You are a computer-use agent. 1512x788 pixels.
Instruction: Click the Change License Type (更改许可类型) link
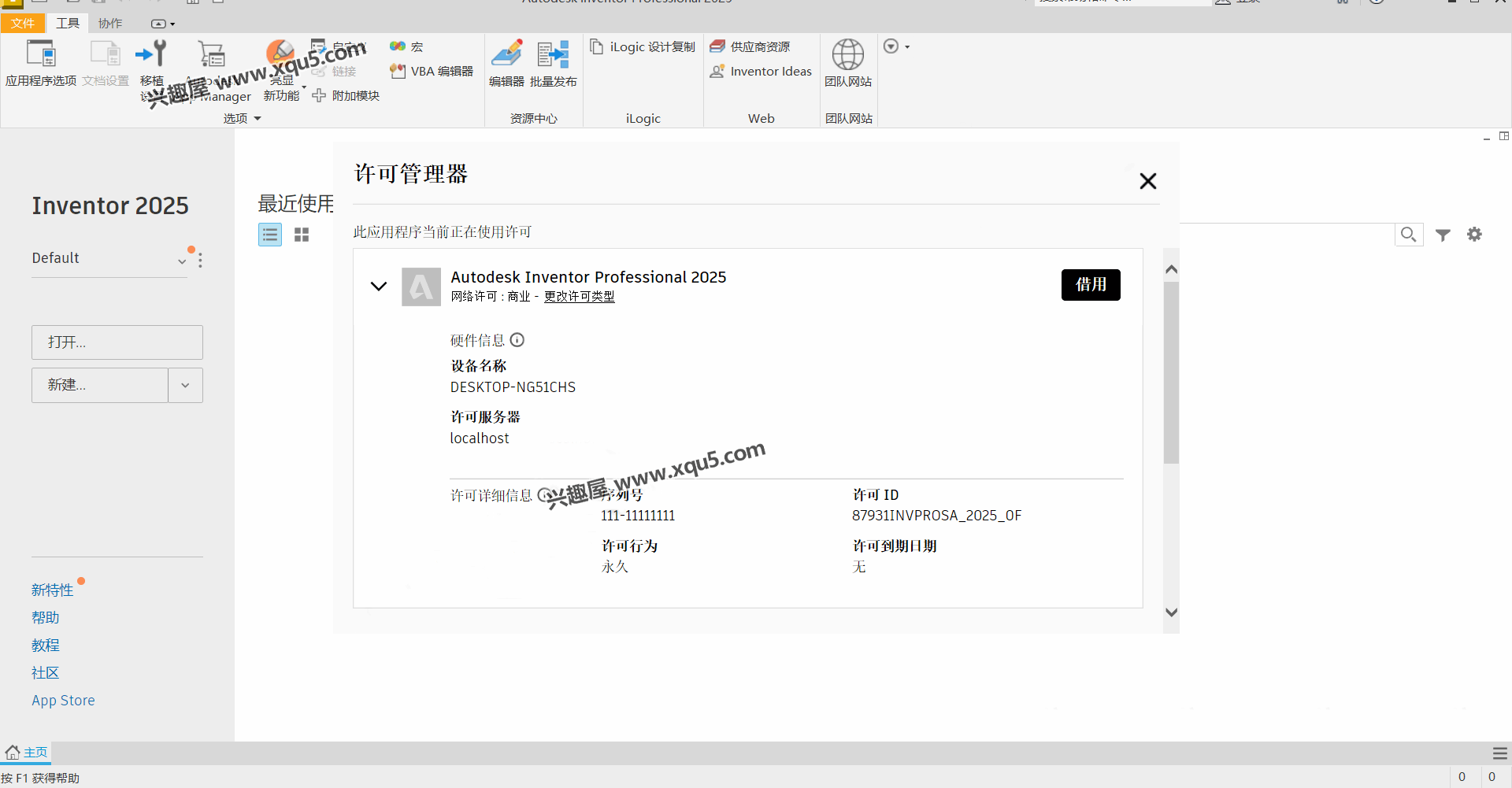tap(580, 297)
